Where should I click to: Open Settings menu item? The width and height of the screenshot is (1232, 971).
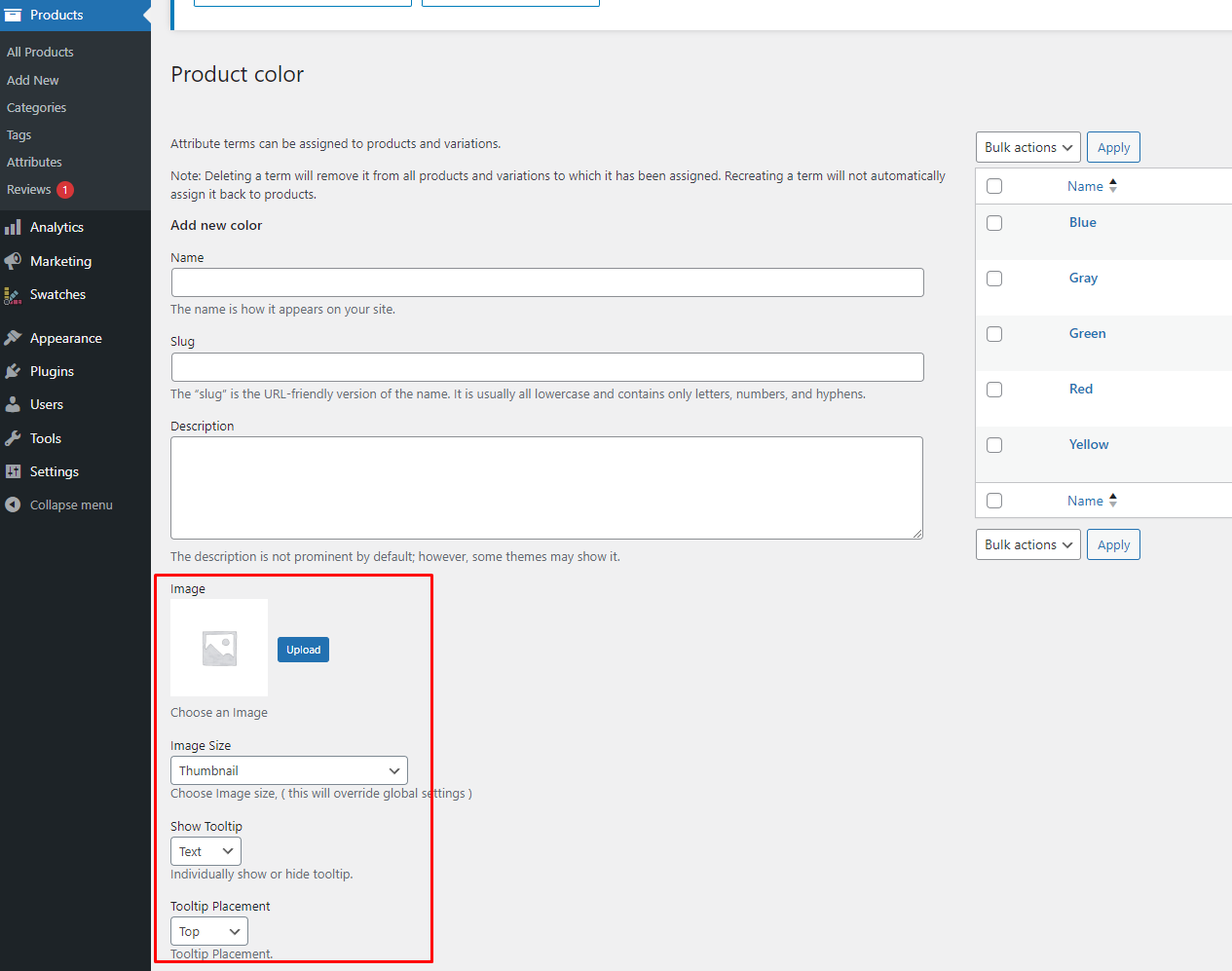[54, 471]
